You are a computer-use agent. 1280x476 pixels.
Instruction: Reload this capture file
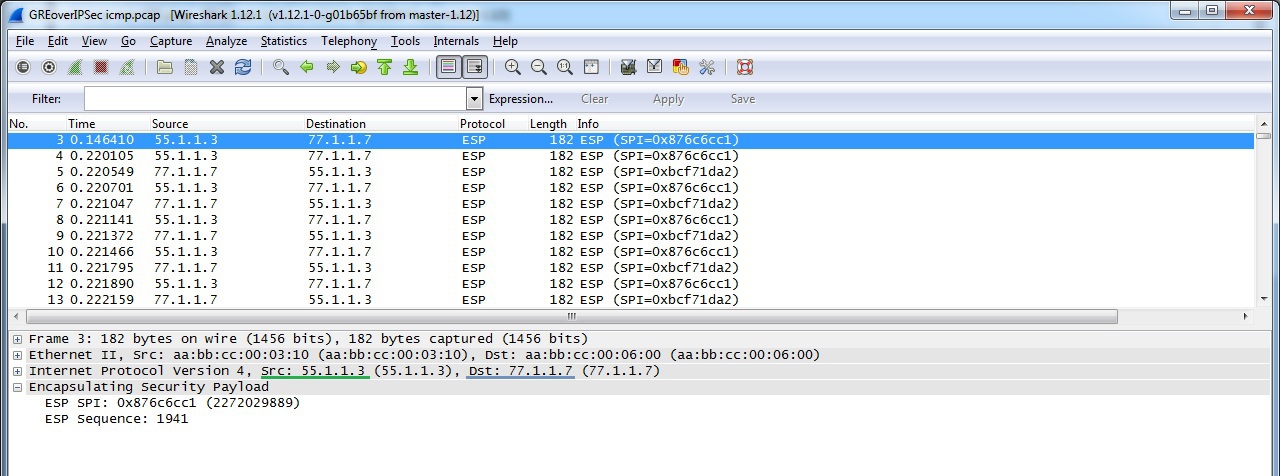tap(243, 67)
